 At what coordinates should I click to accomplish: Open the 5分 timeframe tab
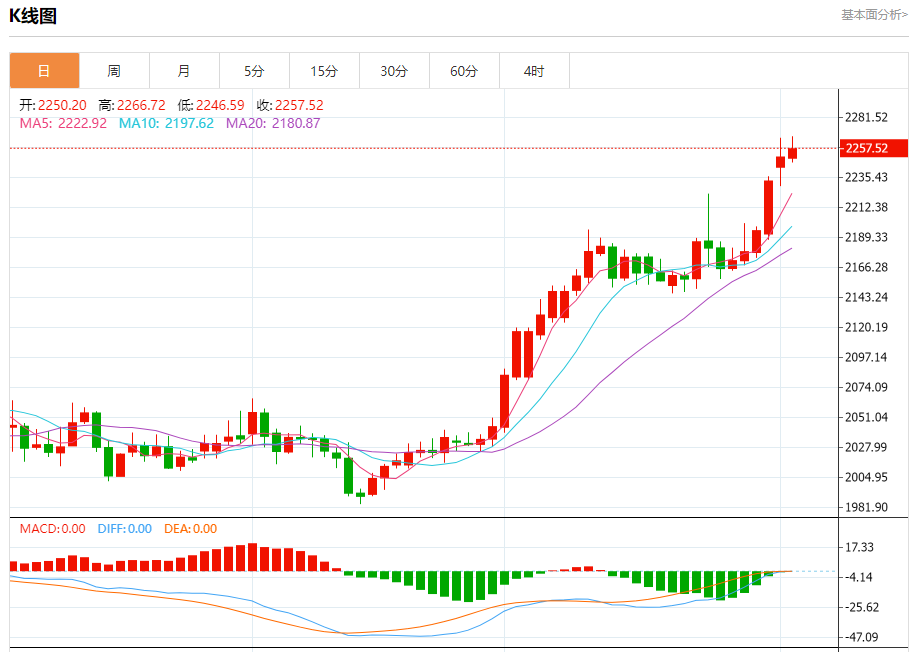pyautogui.click(x=254, y=71)
